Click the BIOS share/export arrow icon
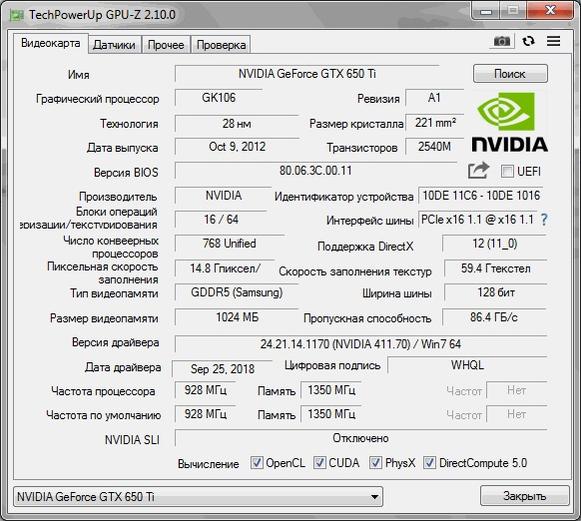581x521 pixels. pyautogui.click(x=478, y=170)
